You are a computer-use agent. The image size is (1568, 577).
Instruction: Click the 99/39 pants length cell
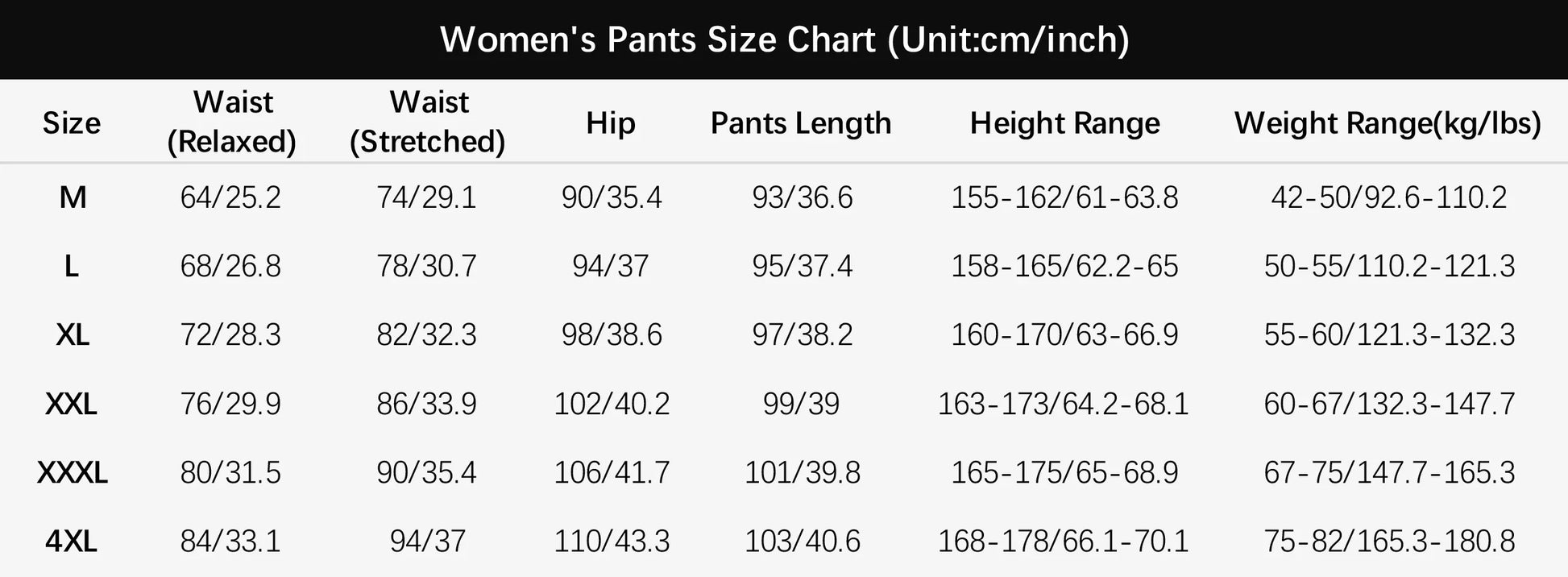802,403
